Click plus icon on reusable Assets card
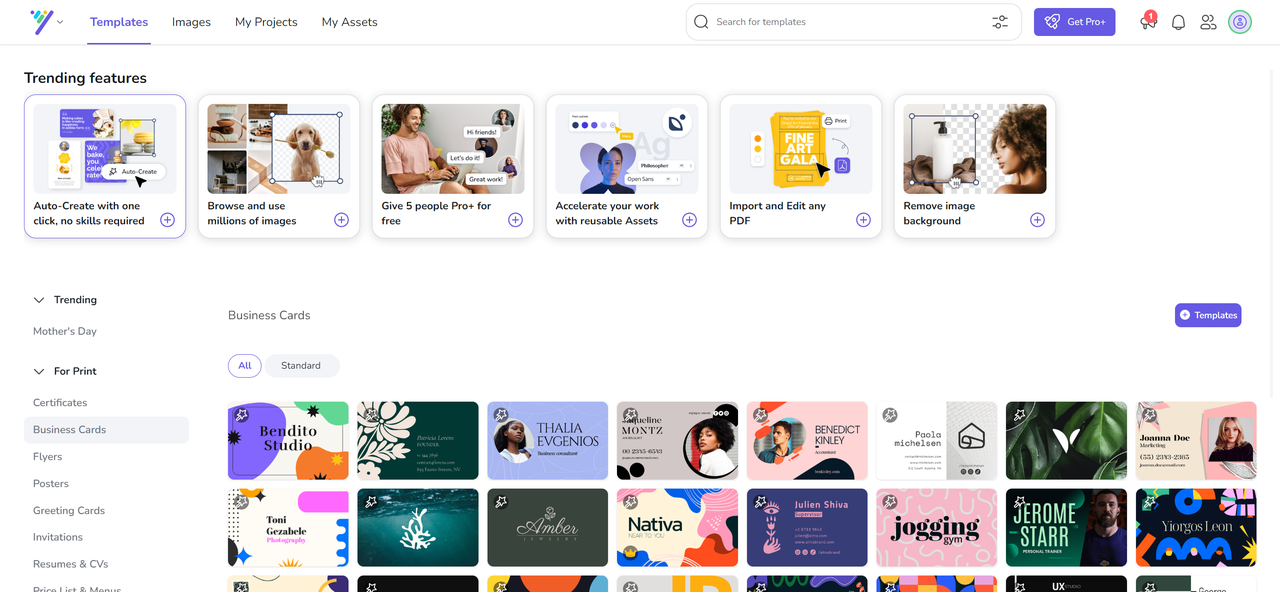The height and width of the screenshot is (592, 1280). pyautogui.click(x=689, y=220)
